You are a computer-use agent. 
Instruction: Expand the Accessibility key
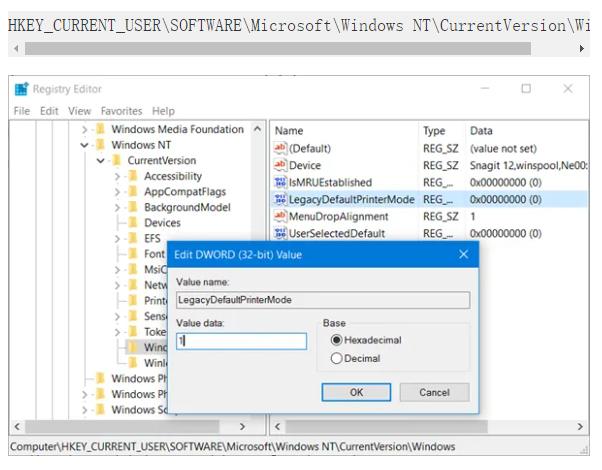point(117,176)
